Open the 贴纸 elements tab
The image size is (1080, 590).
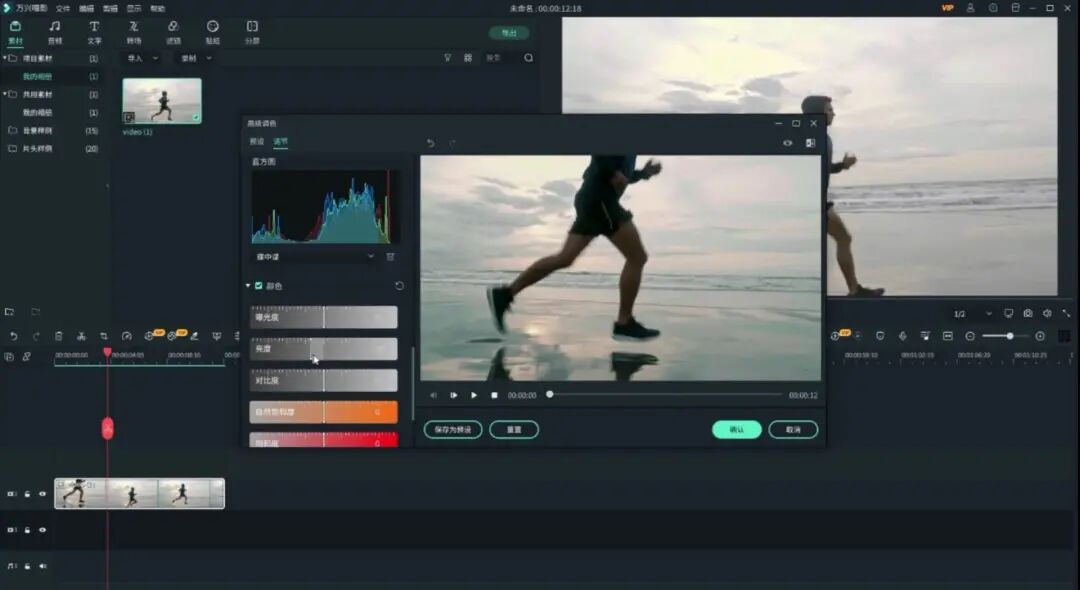213,32
